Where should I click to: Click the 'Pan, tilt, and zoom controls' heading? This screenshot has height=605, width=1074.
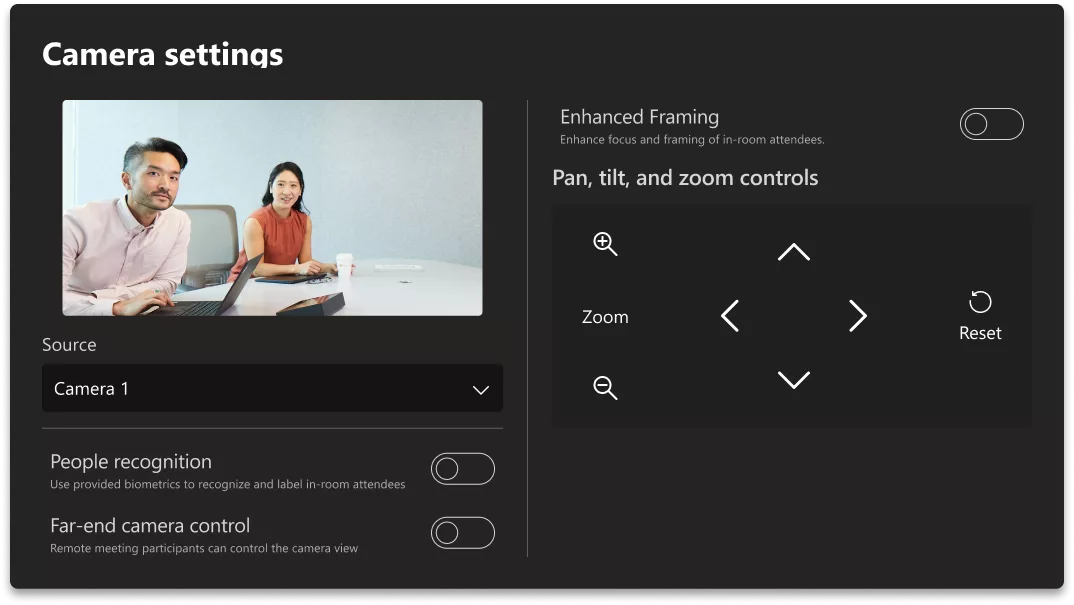(x=685, y=178)
